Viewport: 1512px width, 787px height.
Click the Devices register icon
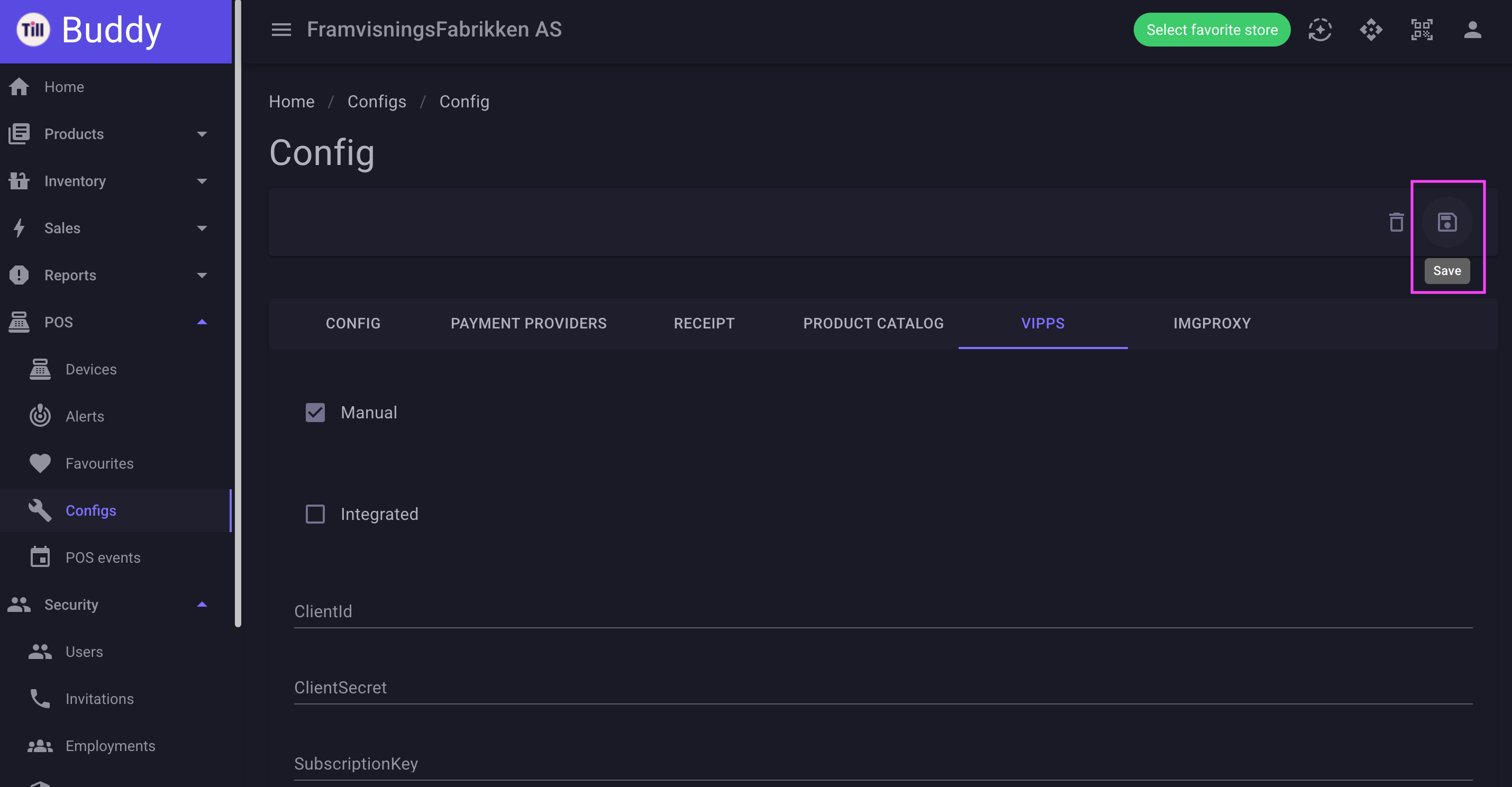(x=40, y=369)
